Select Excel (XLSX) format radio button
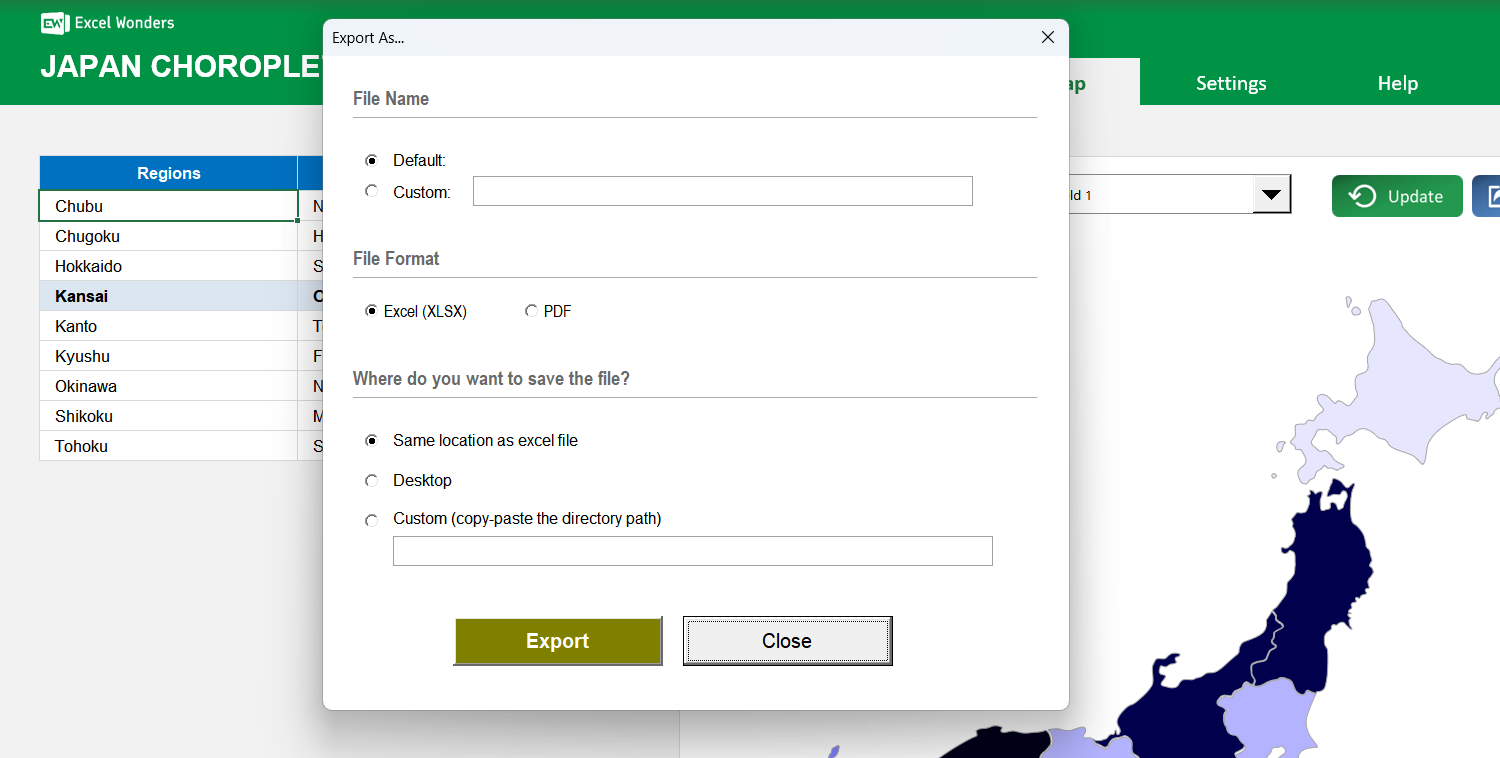The width and height of the screenshot is (1500, 758). coord(372,311)
